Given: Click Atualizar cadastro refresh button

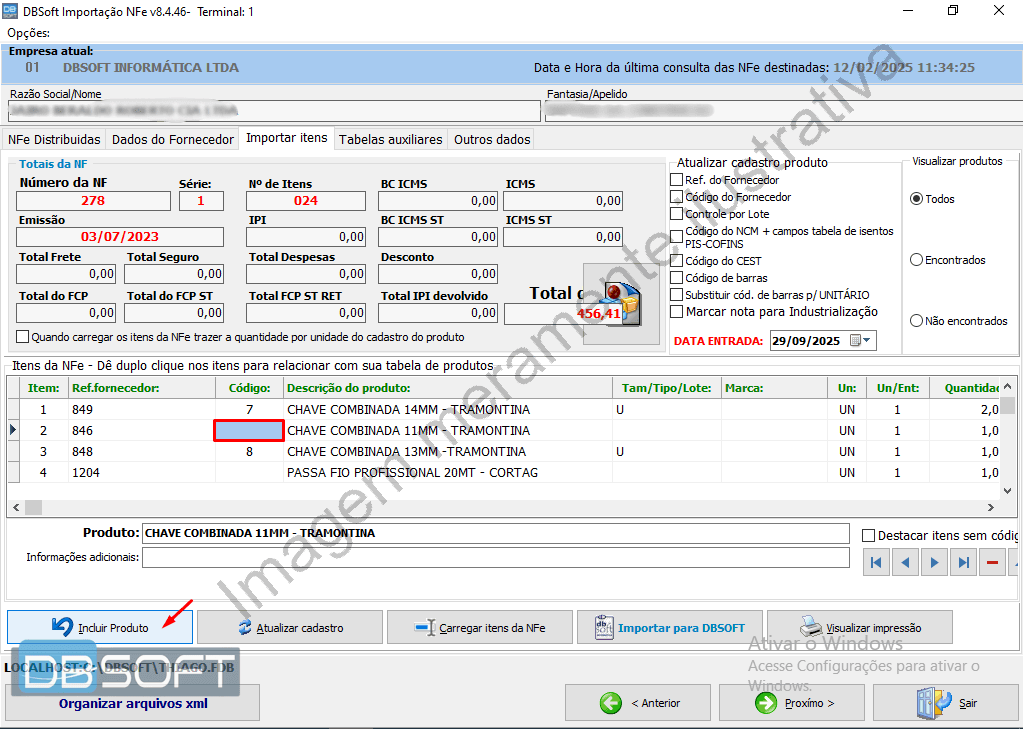Looking at the screenshot, I should pyautogui.click(x=290, y=627).
